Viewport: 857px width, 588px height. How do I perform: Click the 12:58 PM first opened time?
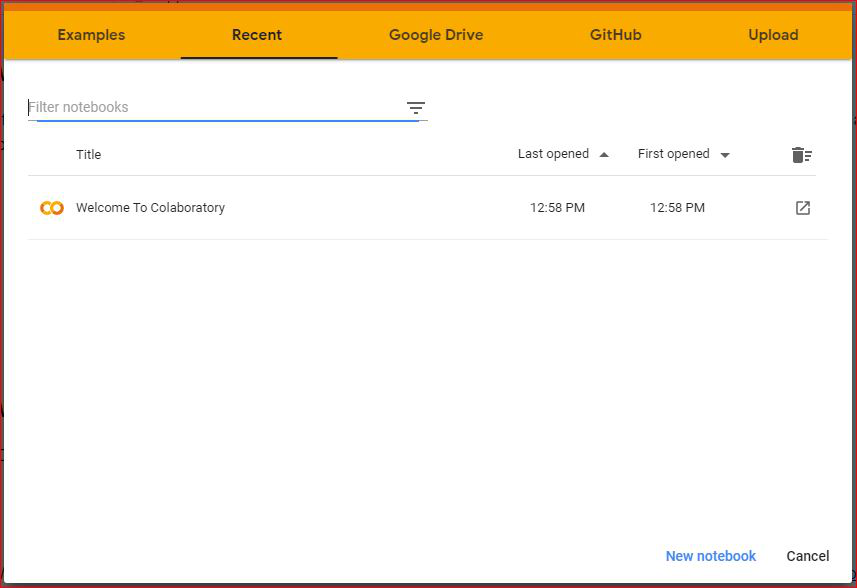tap(677, 208)
